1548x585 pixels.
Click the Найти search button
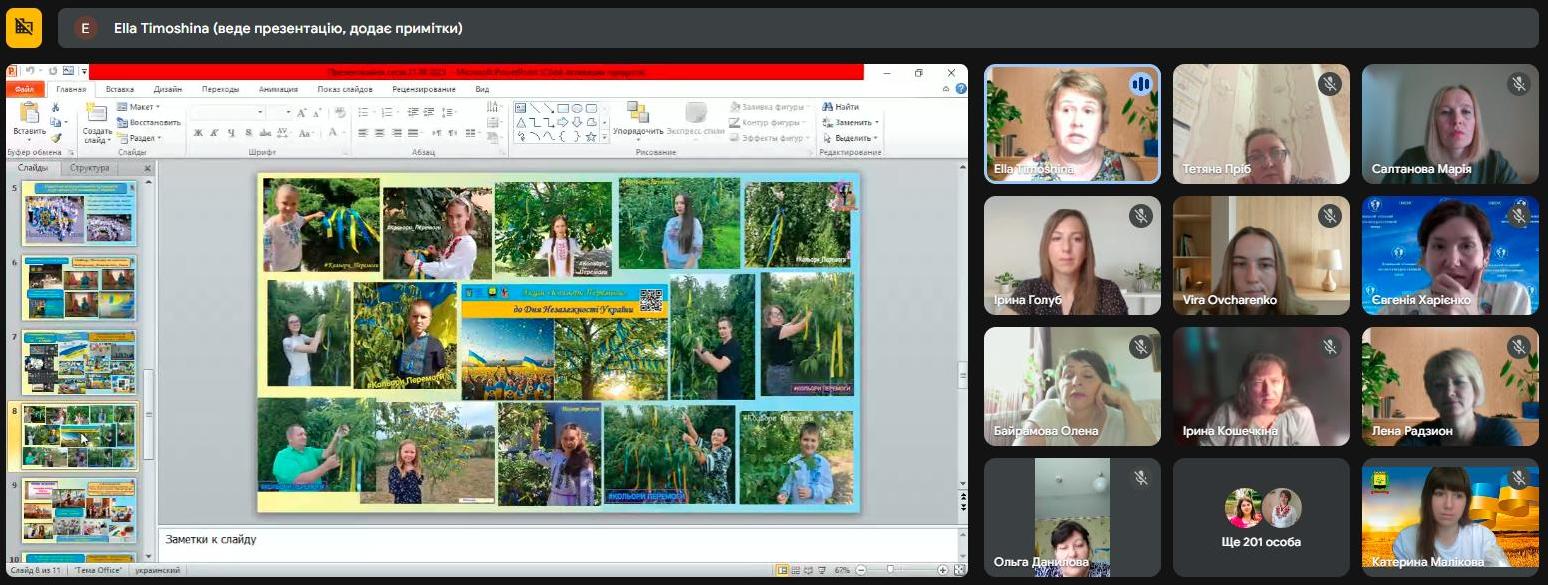pyautogui.click(x=841, y=107)
